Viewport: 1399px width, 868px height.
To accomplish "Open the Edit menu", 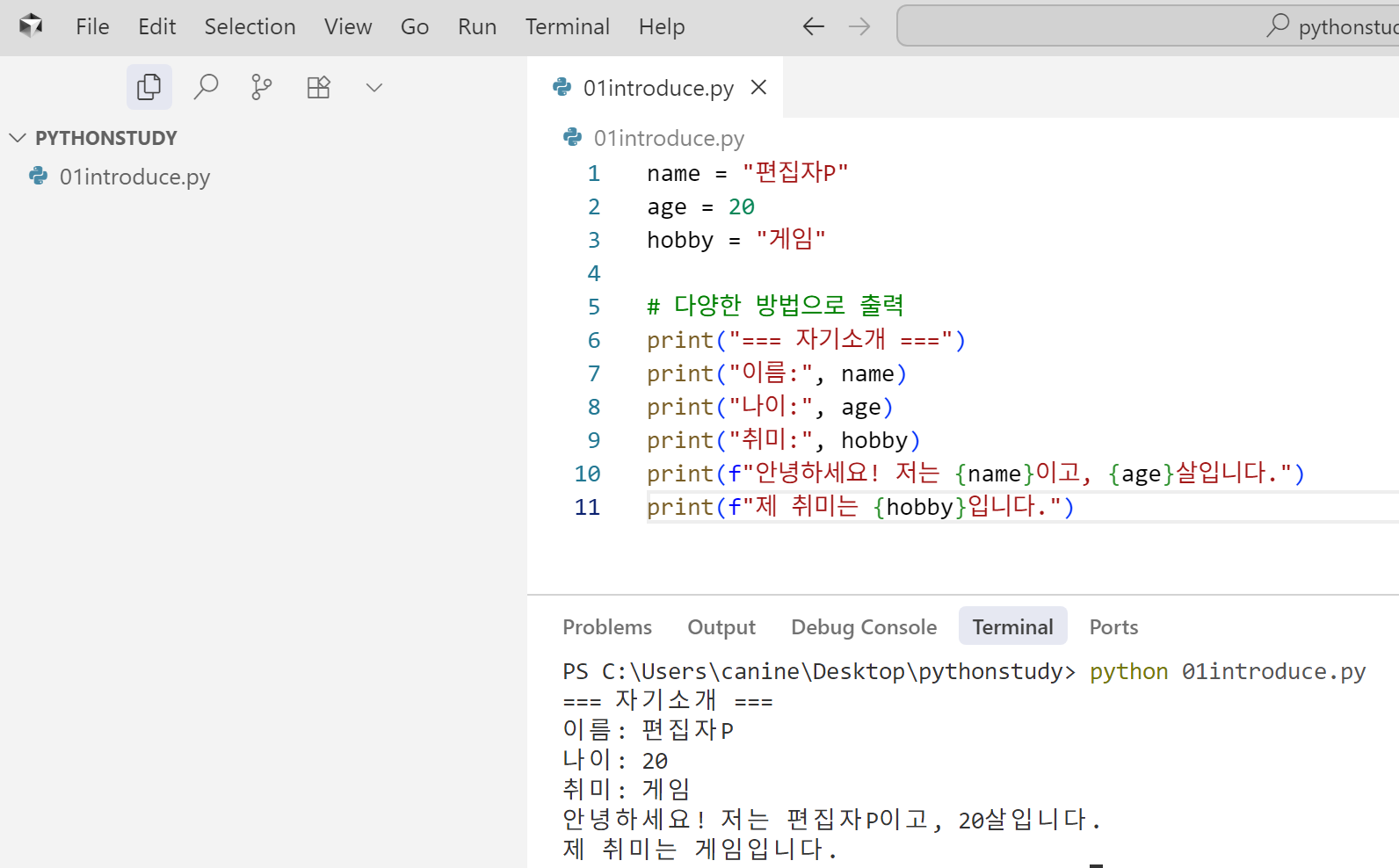I will [x=157, y=26].
